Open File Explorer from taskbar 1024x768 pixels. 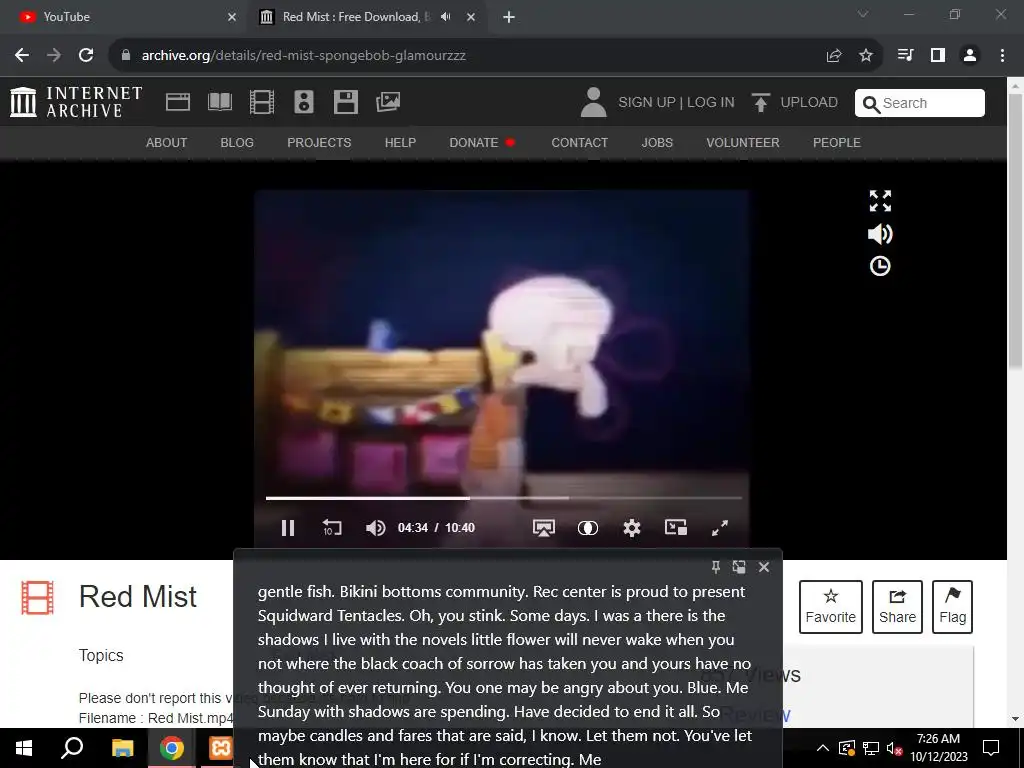coord(122,748)
